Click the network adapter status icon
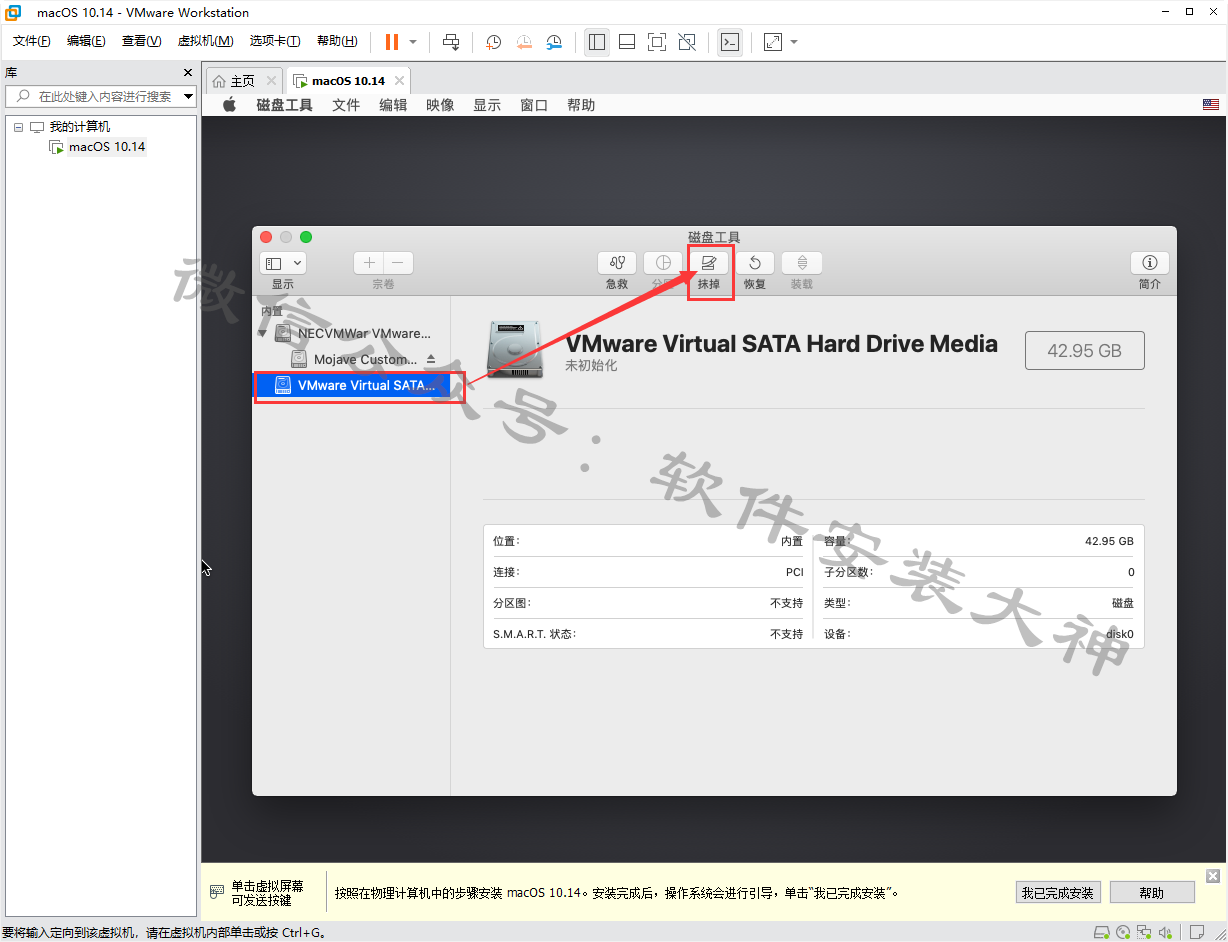The height and width of the screenshot is (942, 1228). [x=1144, y=932]
